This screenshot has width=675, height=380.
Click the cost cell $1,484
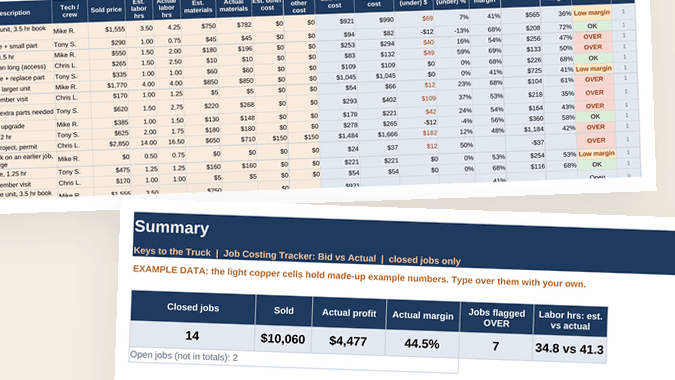click(348, 136)
